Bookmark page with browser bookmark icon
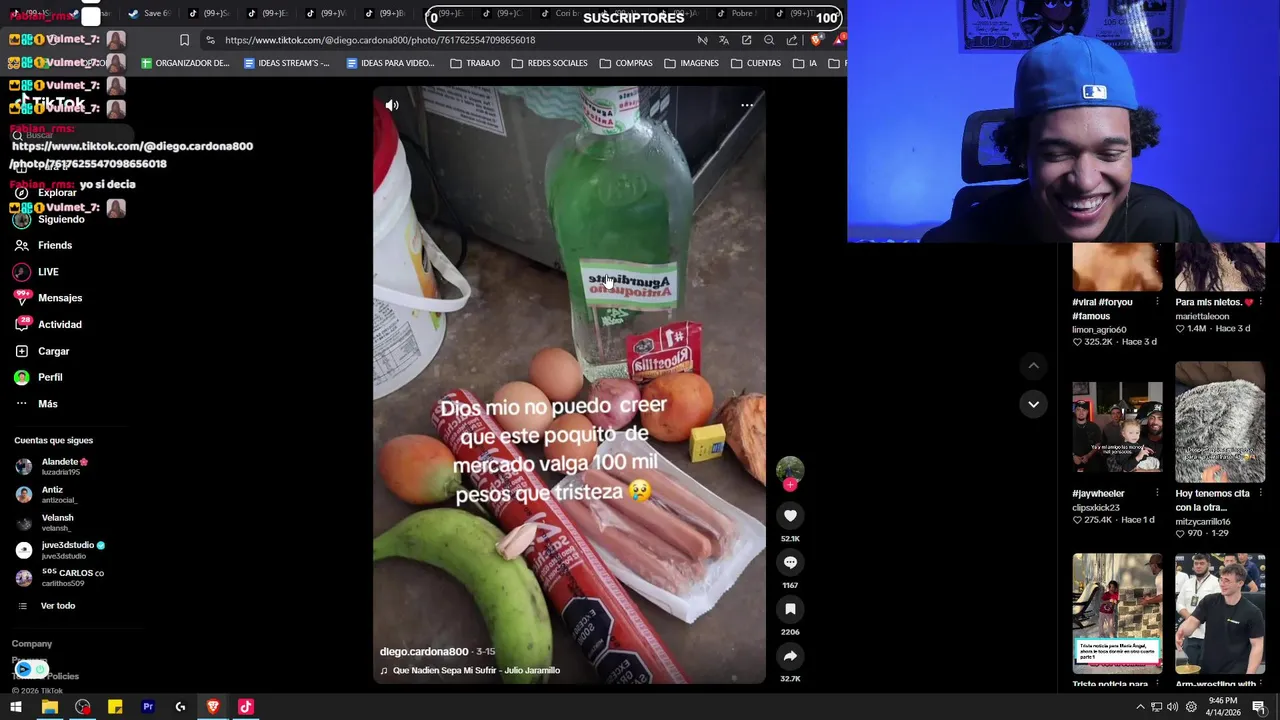Screen dimensions: 1280x720 pos(184,40)
